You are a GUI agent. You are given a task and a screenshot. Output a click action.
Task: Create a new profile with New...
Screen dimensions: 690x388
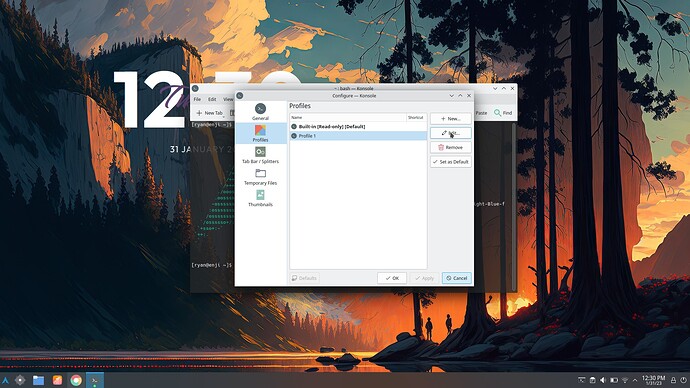coord(451,119)
